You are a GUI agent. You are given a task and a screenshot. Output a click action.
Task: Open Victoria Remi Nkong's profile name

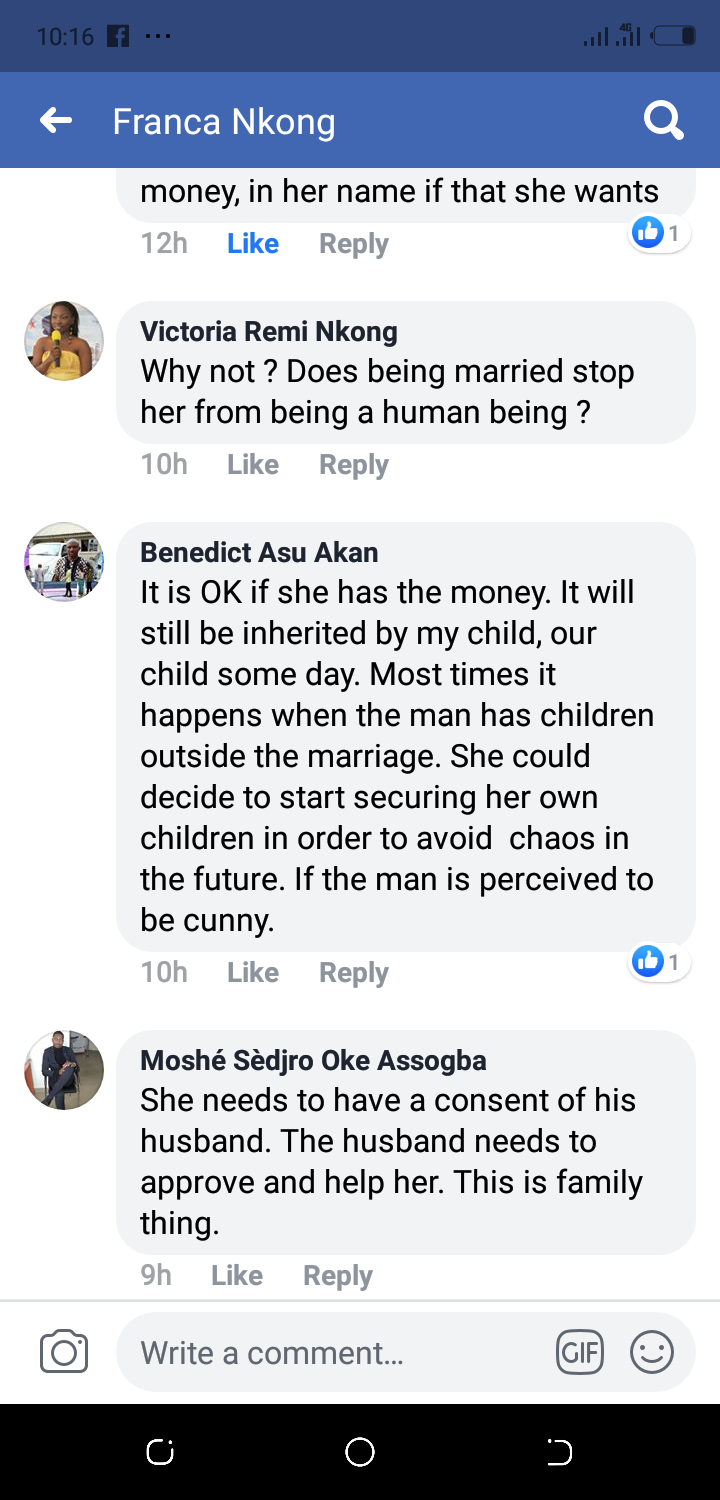click(268, 331)
